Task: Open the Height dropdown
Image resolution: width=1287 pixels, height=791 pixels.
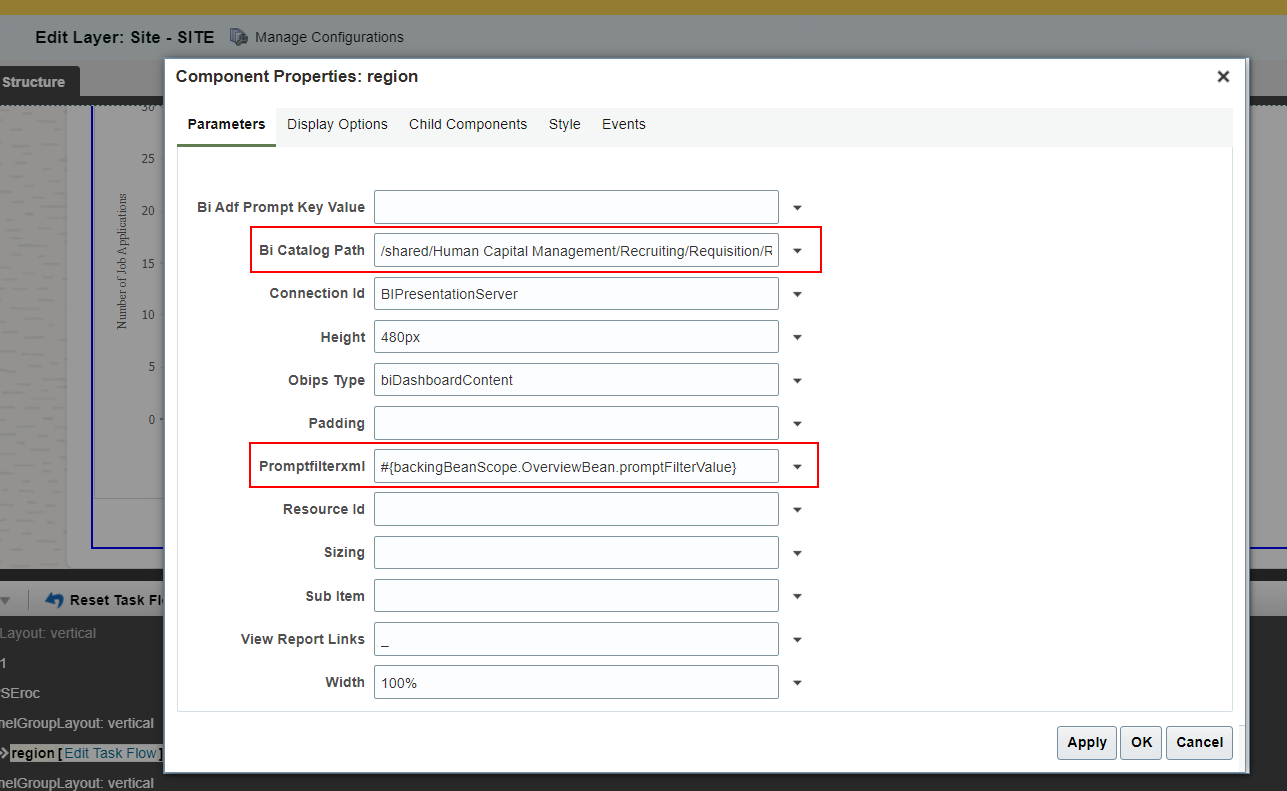Action: (x=797, y=336)
